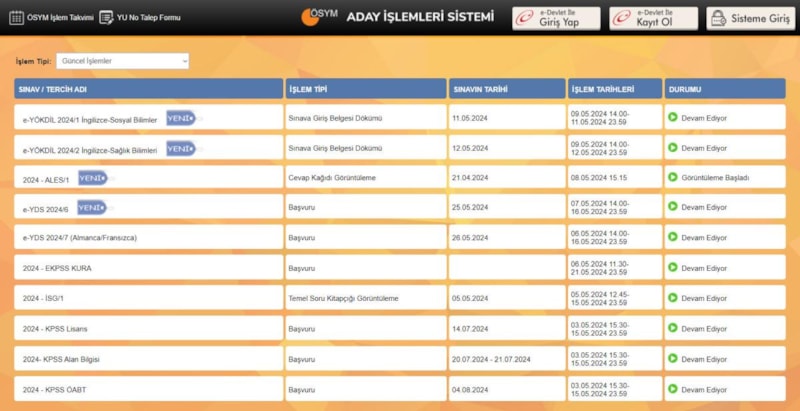Click the DURUMU column header
The height and width of the screenshot is (411, 800).
coord(724,89)
